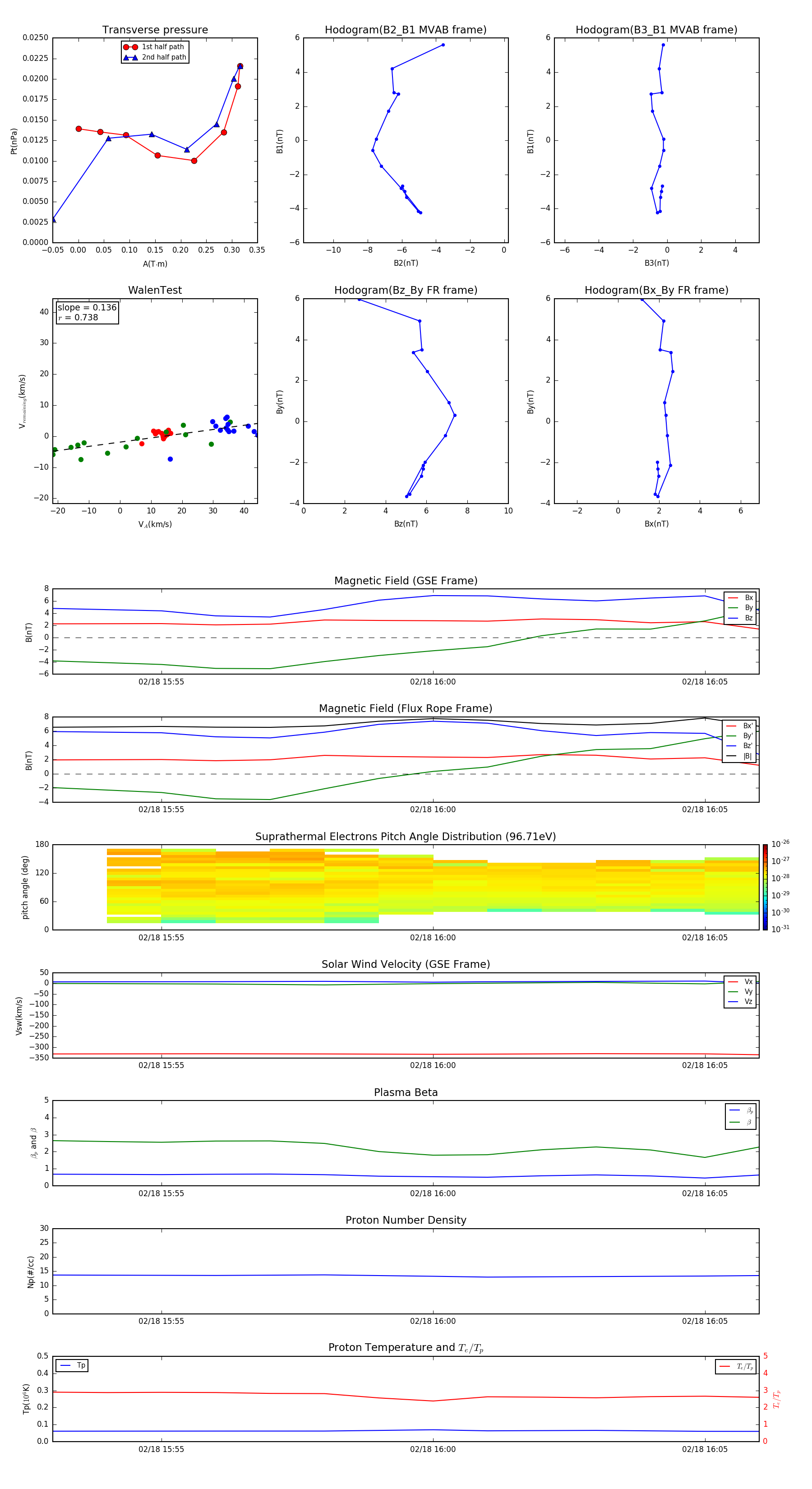This screenshot has height=1489, width=812.
Task: Click the lowest triangle point in Transverse pressure plot
Action: [54, 219]
